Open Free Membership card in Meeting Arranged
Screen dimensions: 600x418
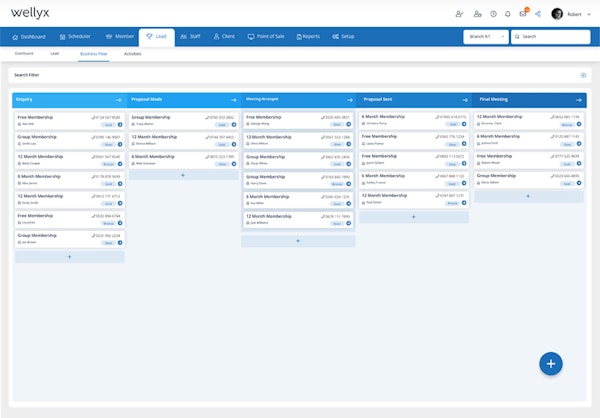click(x=298, y=121)
